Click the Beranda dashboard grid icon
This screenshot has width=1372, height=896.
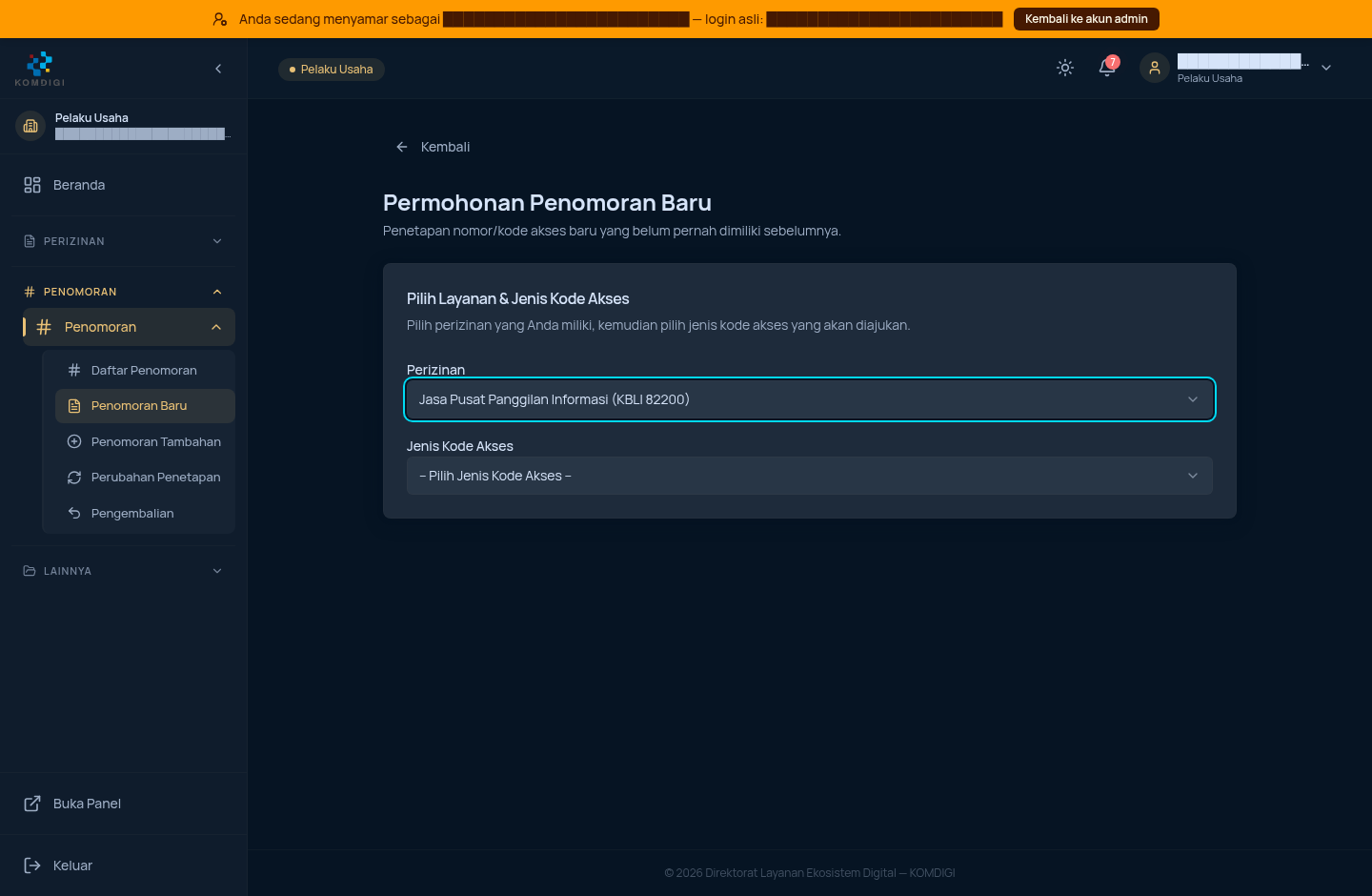[x=32, y=185]
